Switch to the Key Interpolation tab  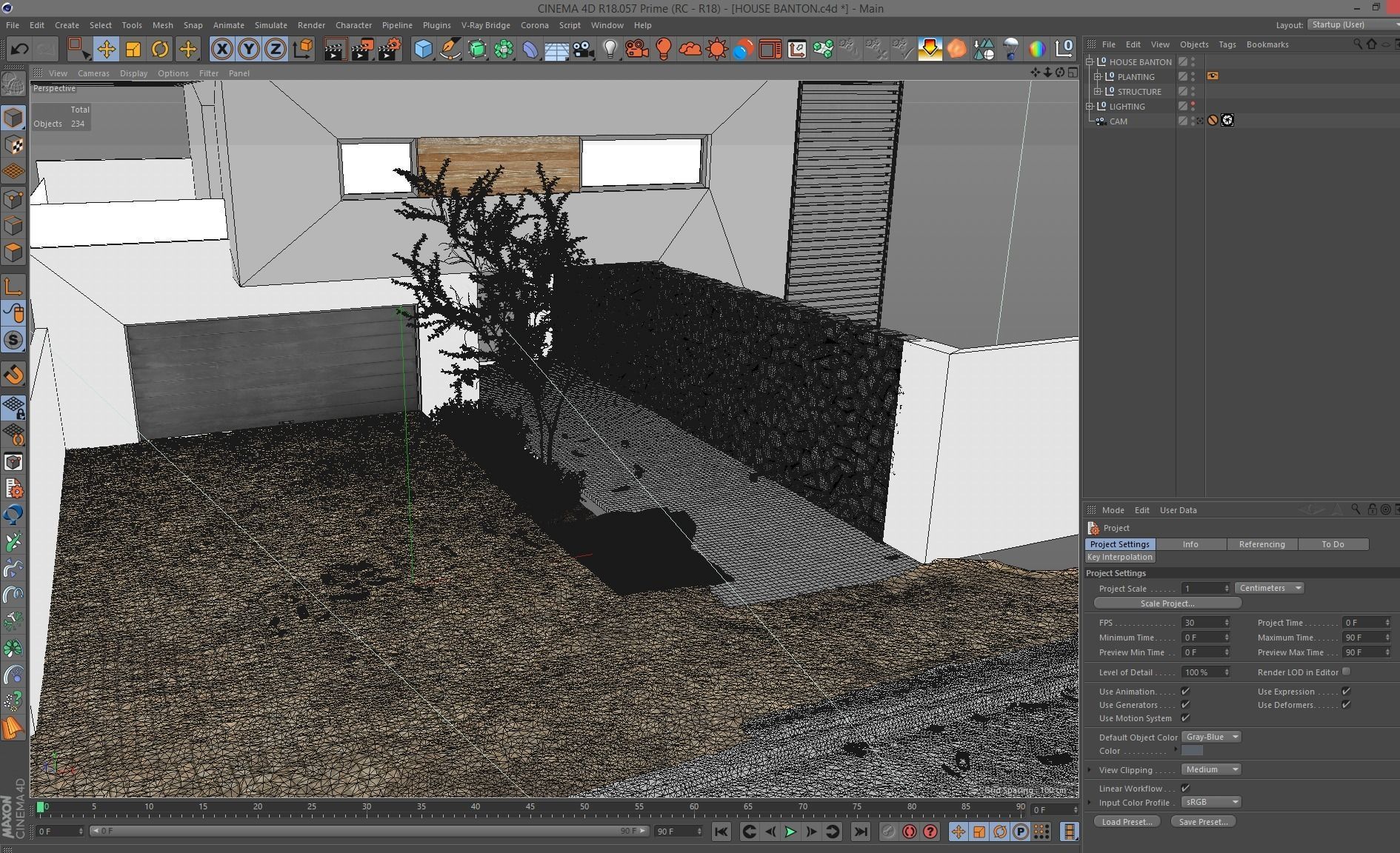(1120, 557)
